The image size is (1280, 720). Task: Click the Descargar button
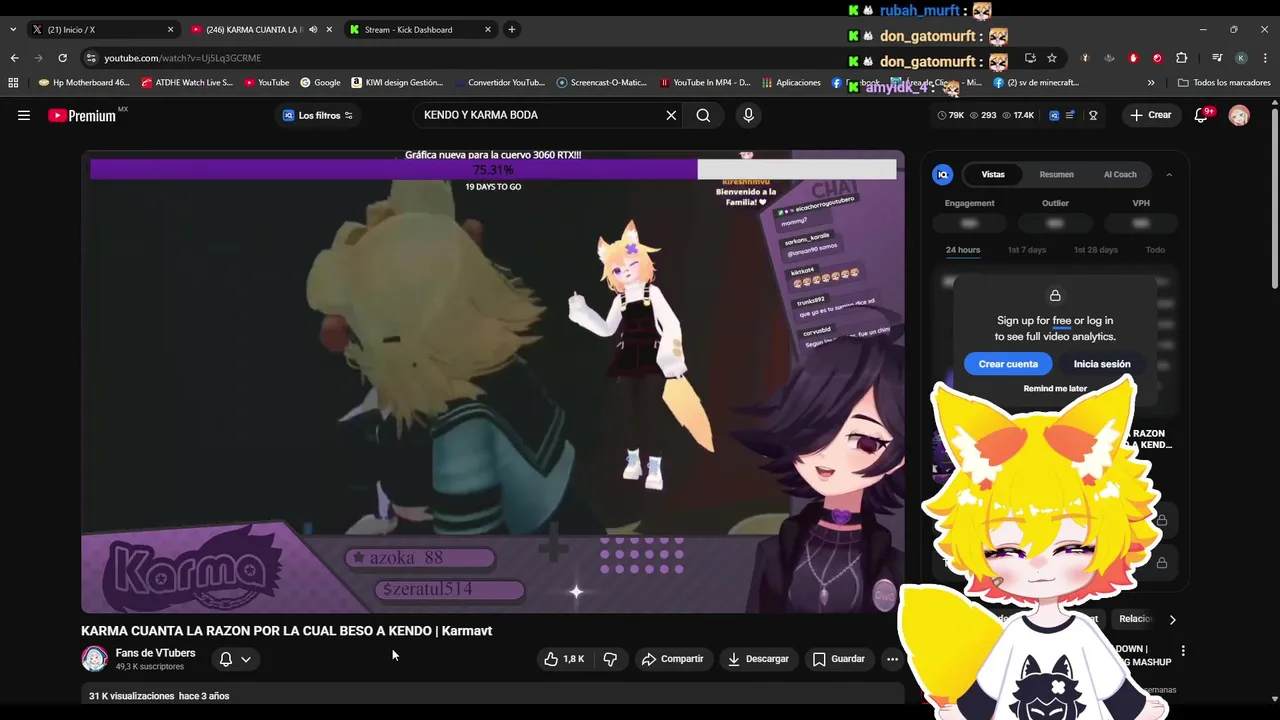pyautogui.click(x=758, y=659)
